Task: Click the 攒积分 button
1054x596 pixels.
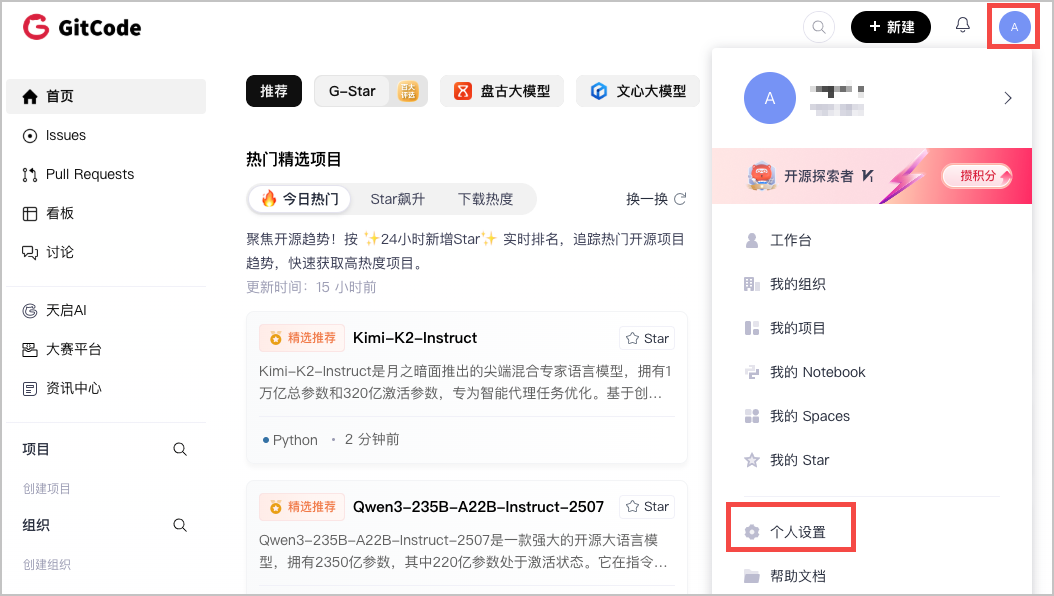Action: [x=977, y=176]
